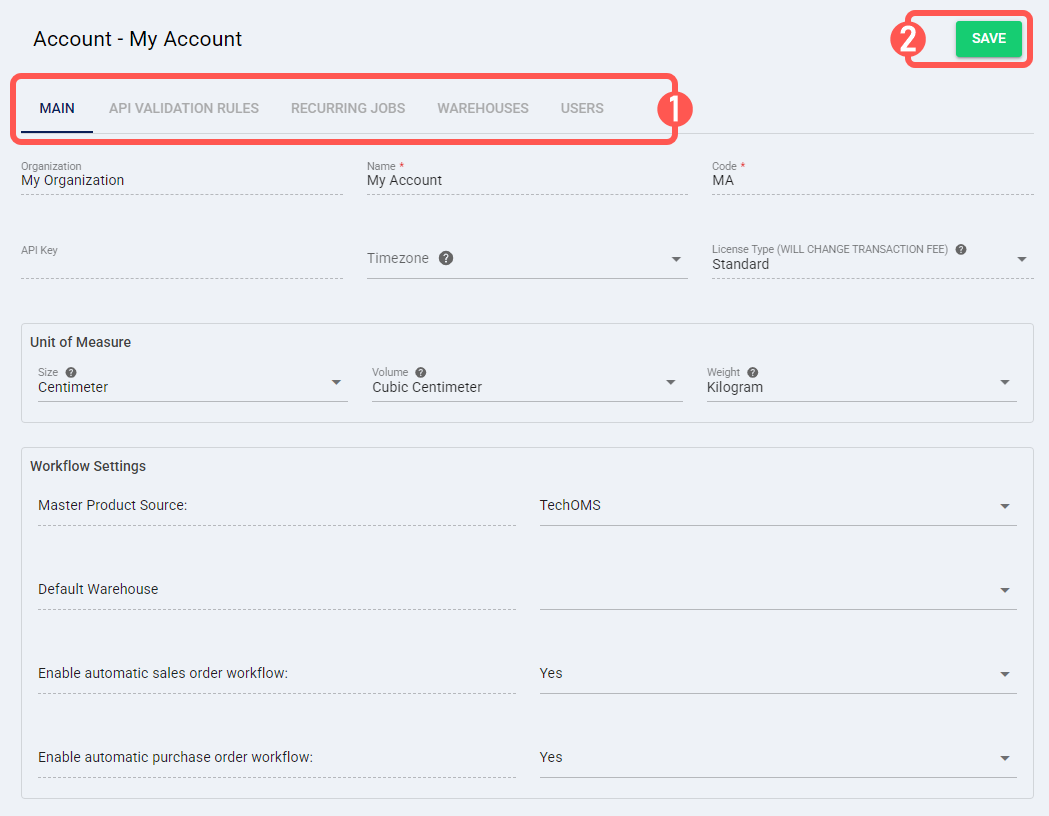The width and height of the screenshot is (1049, 816).
Task: Open the RECURRING JOBS tab
Action: pyautogui.click(x=348, y=108)
